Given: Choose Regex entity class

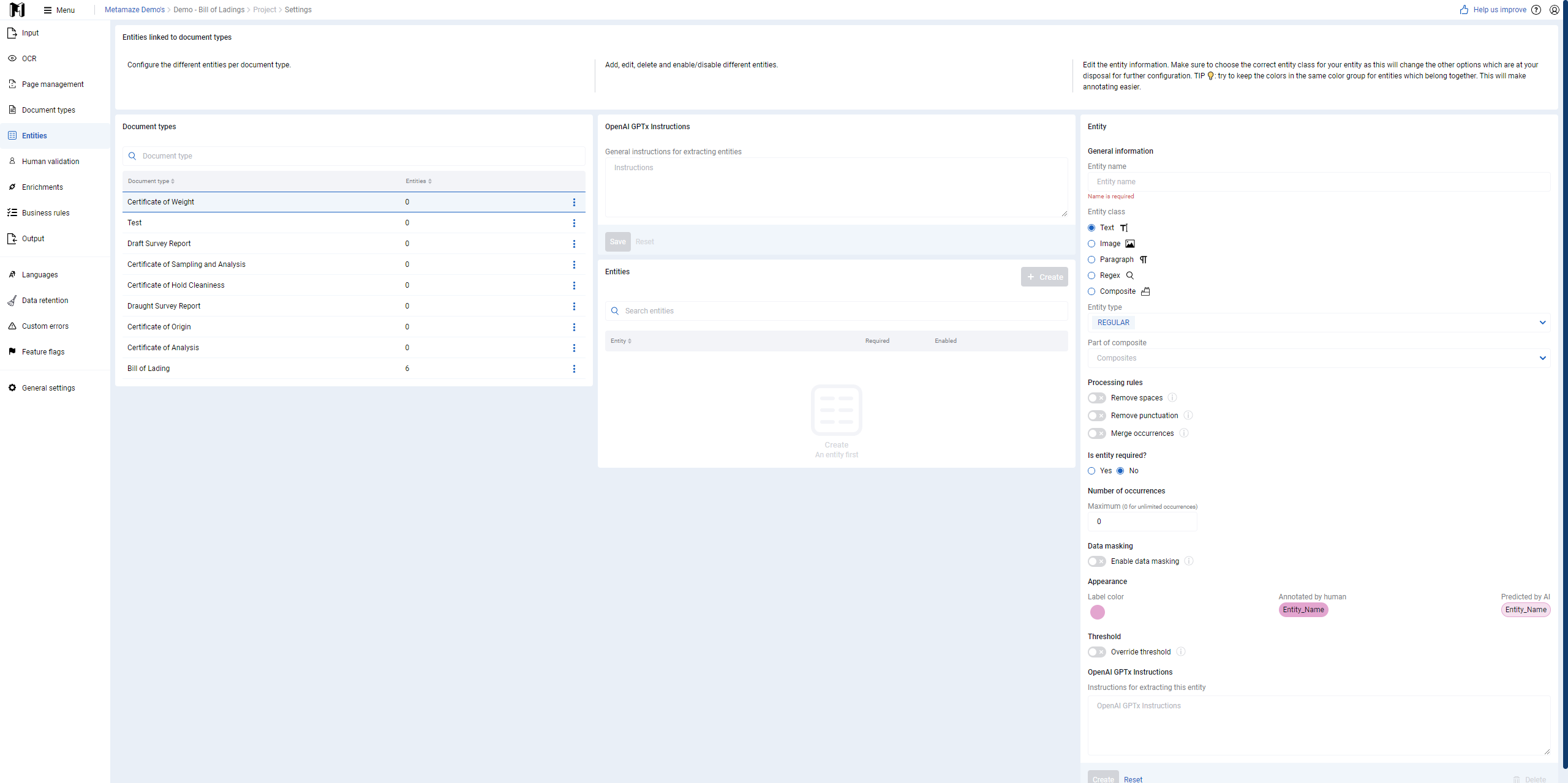Looking at the screenshot, I should [x=1091, y=275].
